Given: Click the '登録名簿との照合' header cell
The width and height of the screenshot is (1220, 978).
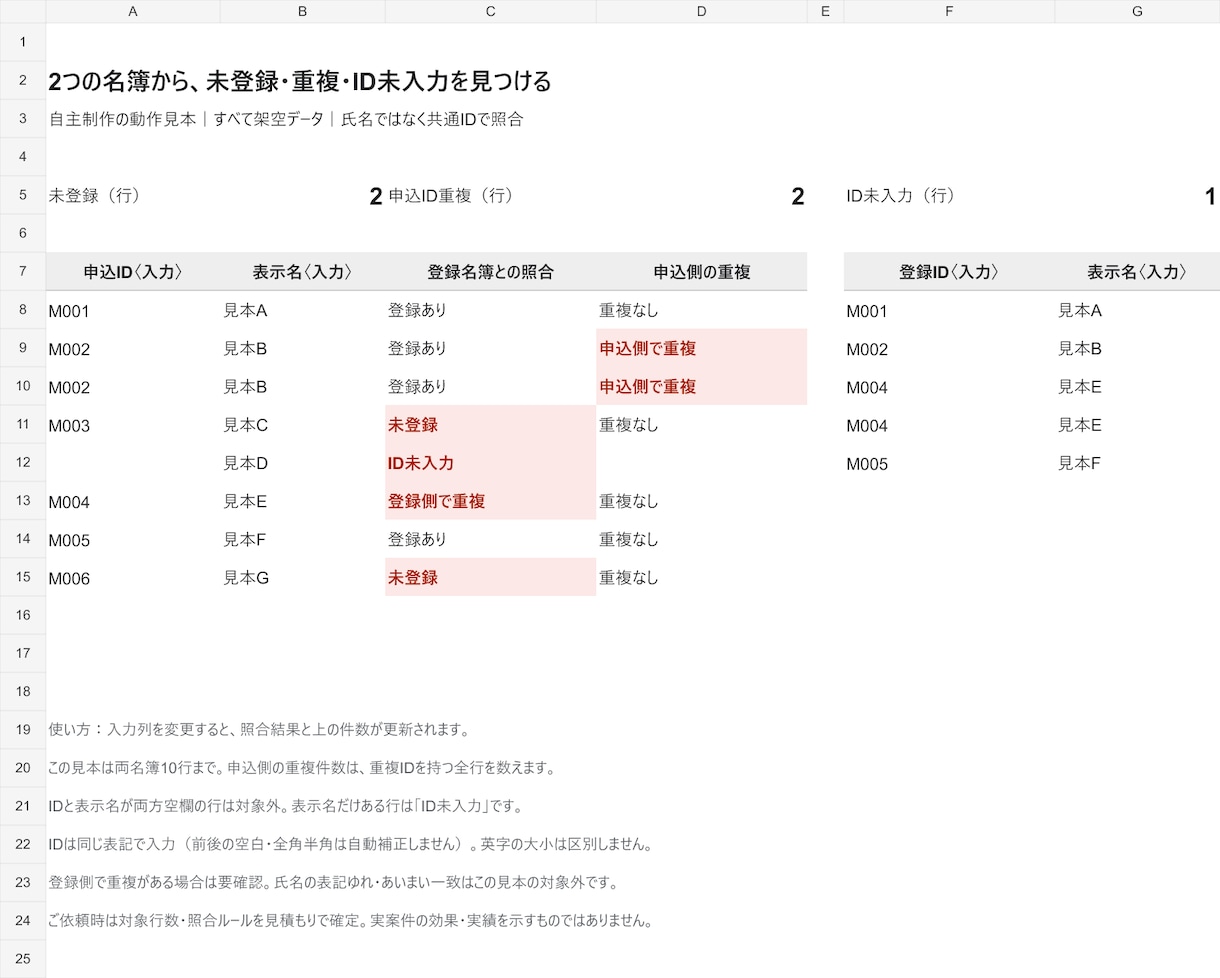Looking at the screenshot, I should click(490, 271).
